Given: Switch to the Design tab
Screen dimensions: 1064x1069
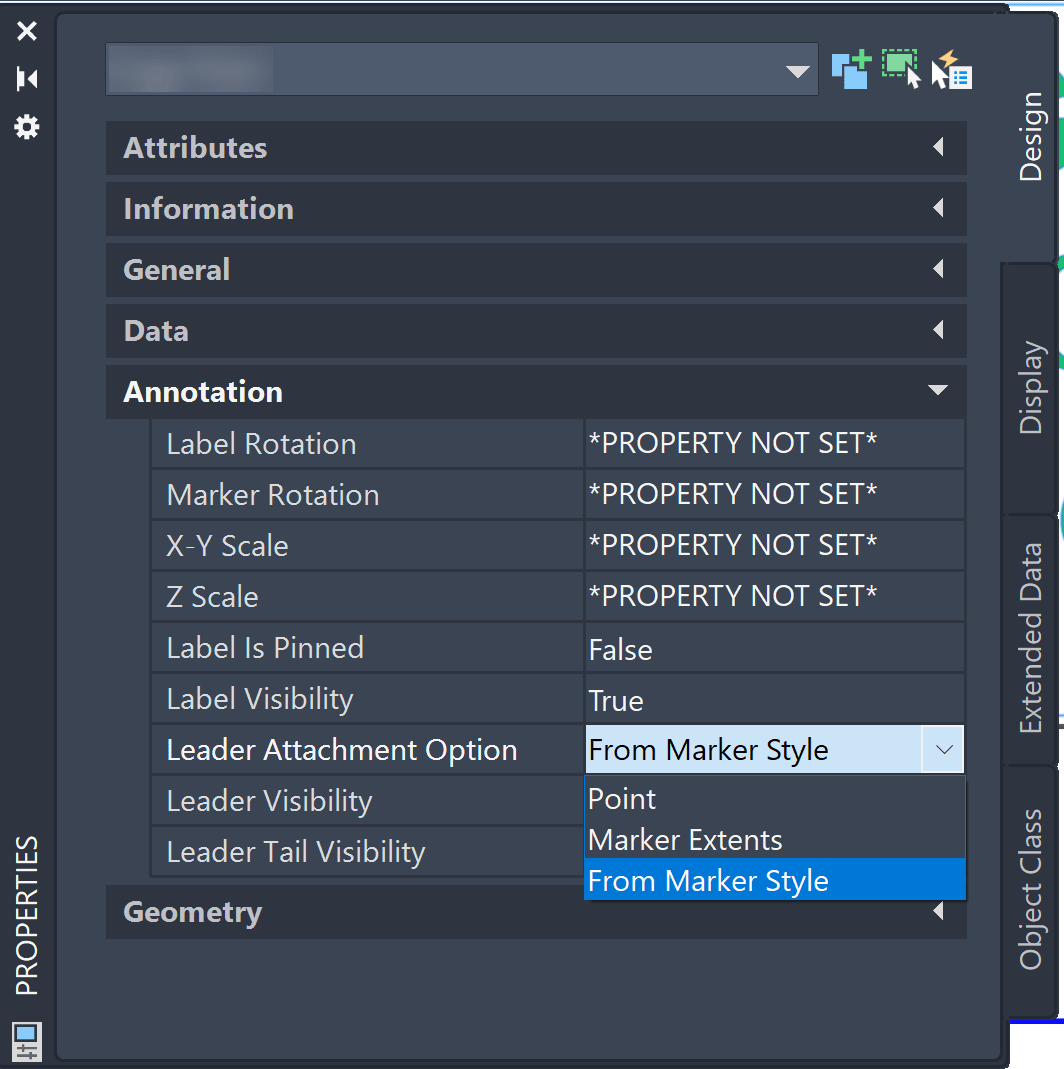Looking at the screenshot, I should coord(1031,136).
